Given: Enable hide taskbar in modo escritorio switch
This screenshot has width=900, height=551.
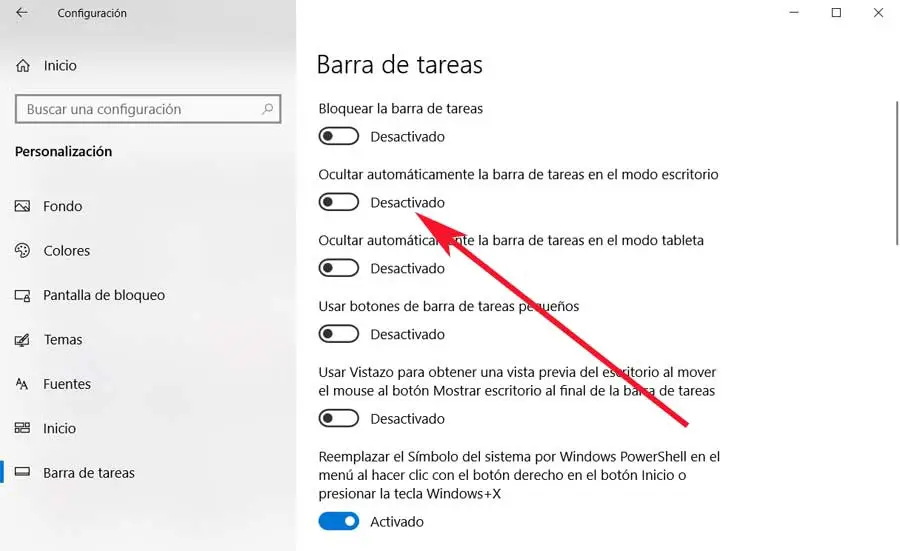Looking at the screenshot, I should (339, 202).
